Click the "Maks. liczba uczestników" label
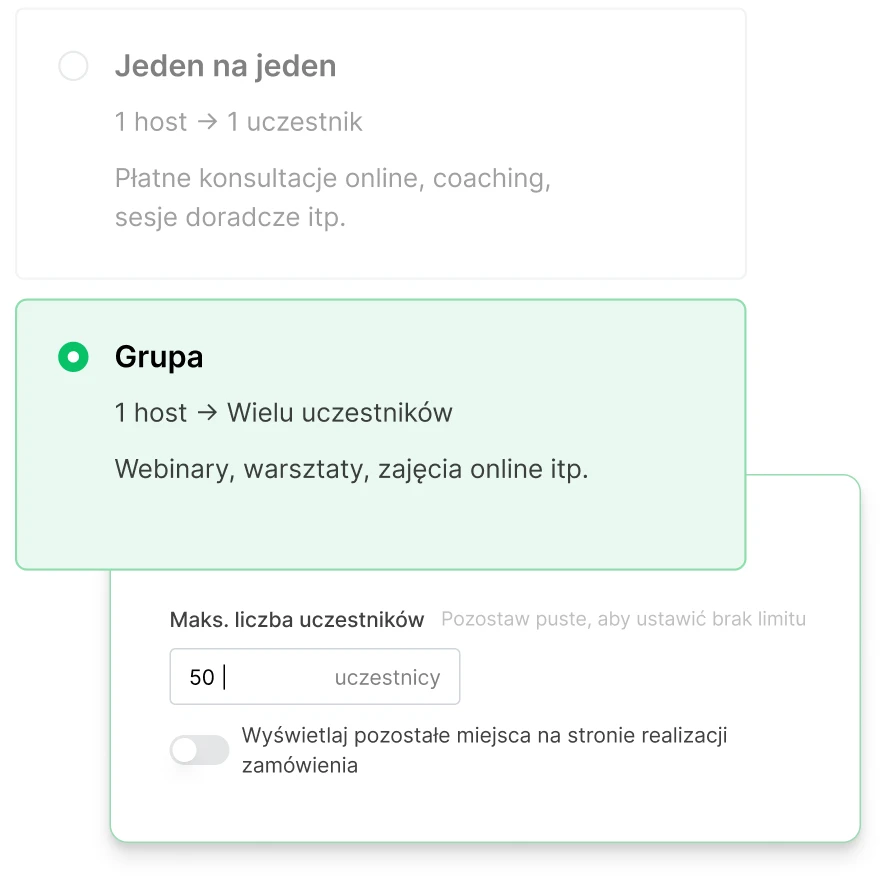The height and width of the screenshot is (876, 888). [297, 620]
